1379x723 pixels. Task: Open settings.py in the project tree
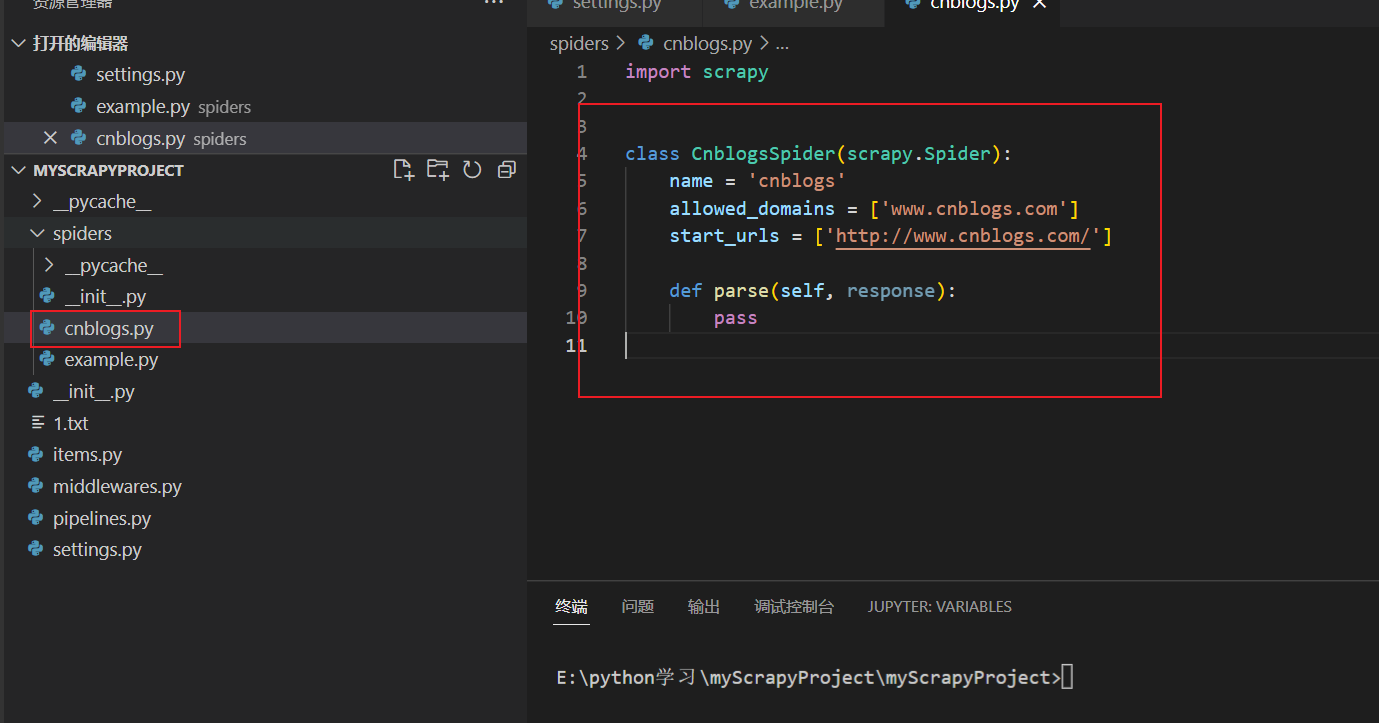265,549
